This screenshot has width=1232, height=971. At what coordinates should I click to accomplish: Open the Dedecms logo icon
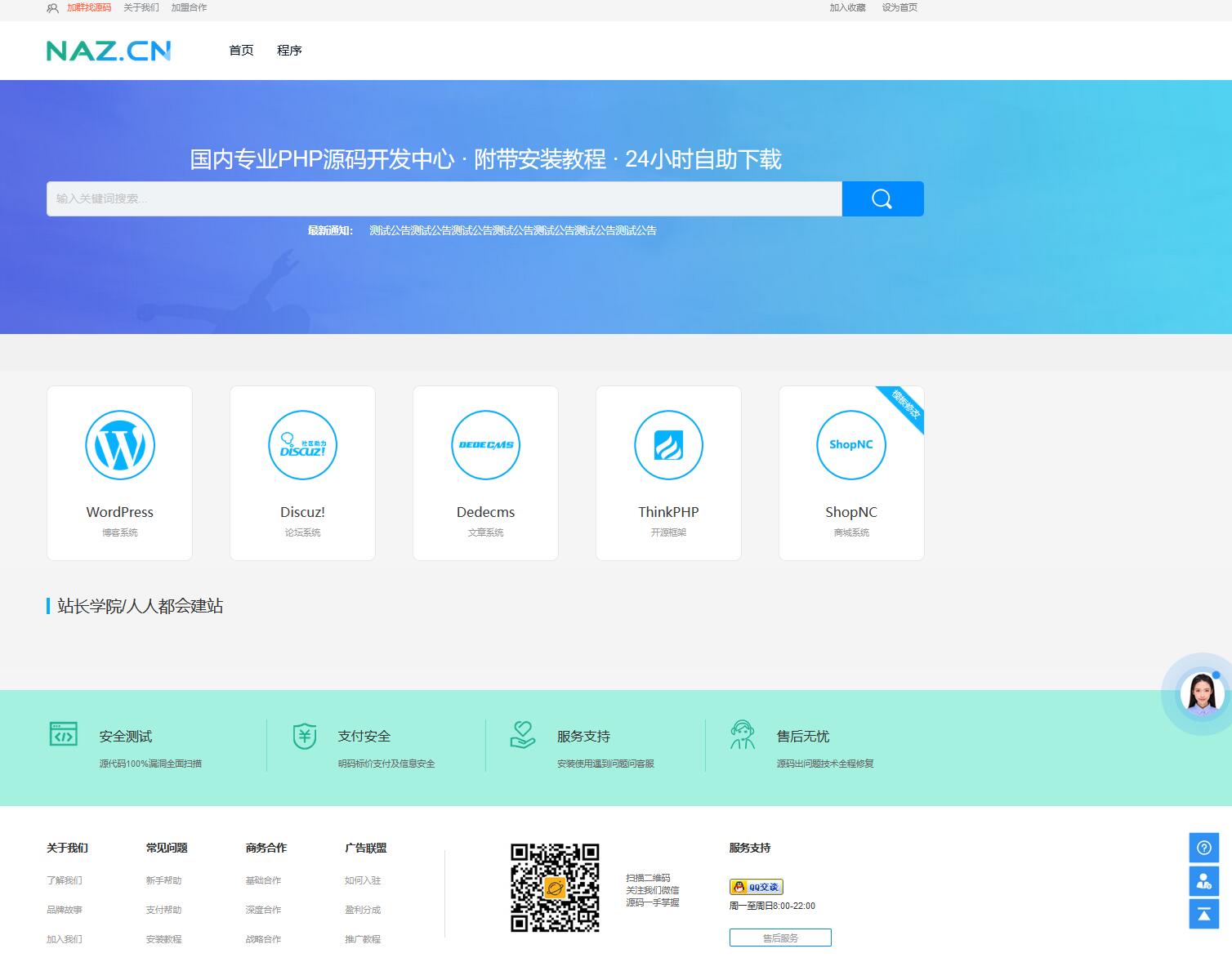(x=486, y=445)
